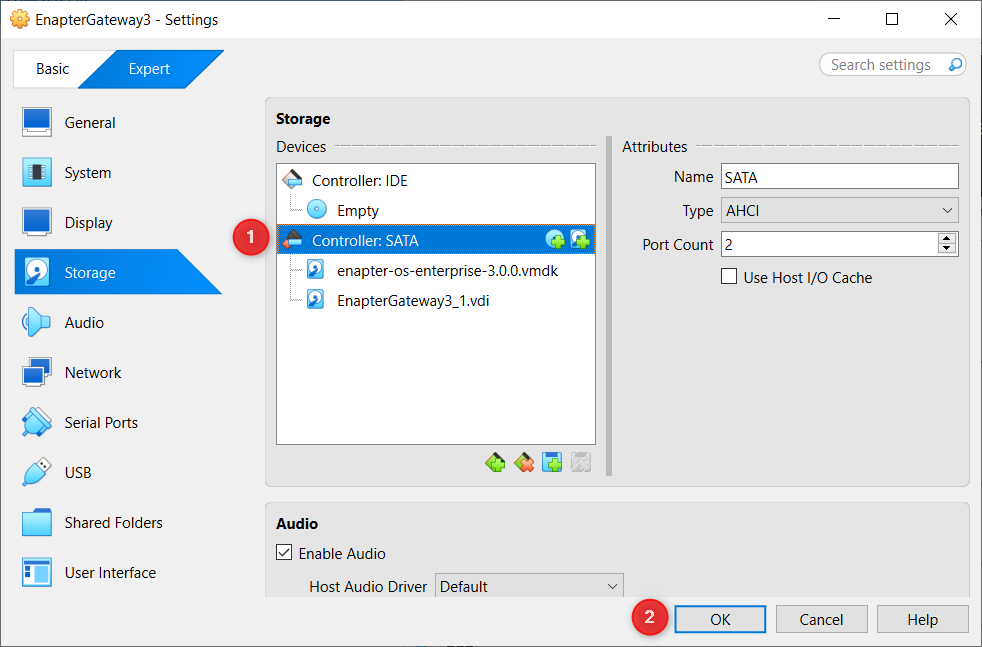
Task: Open the USB settings page
Action: [80, 472]
